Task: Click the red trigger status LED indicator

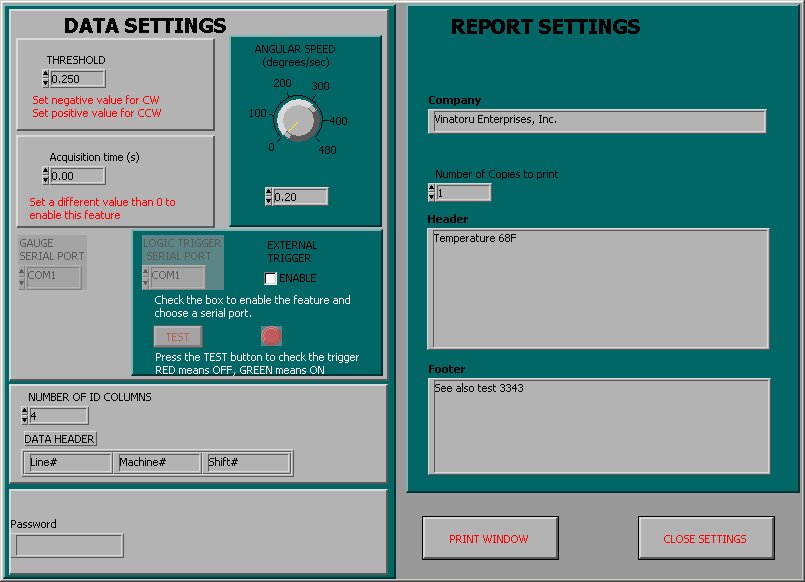Action: 271,336
